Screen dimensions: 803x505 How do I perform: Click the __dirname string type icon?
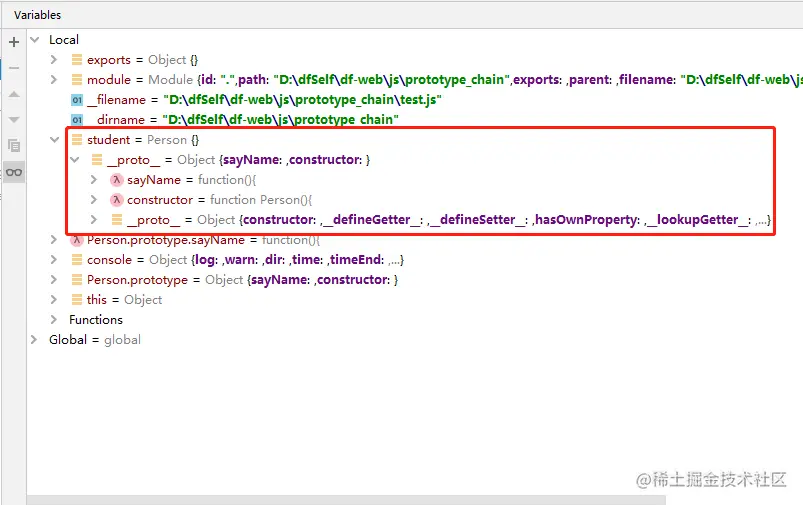coord(77,120)
